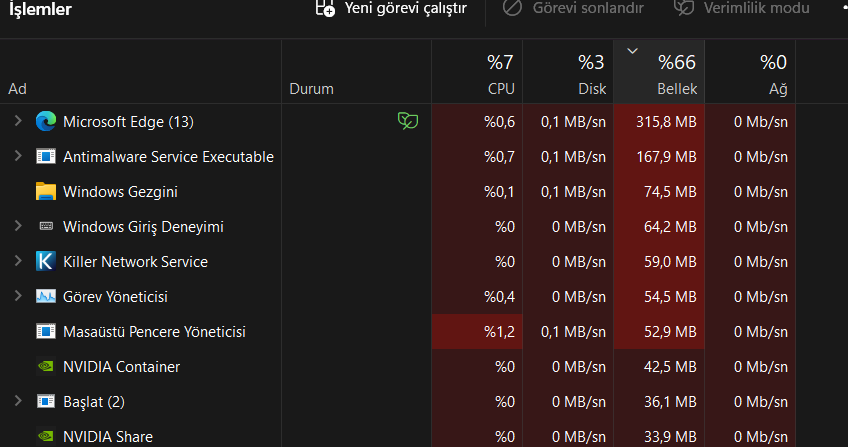This screenshot has height=447, width=848.
Task: Click the Microsoft Edge process icon
Action: tap(46, 122)
